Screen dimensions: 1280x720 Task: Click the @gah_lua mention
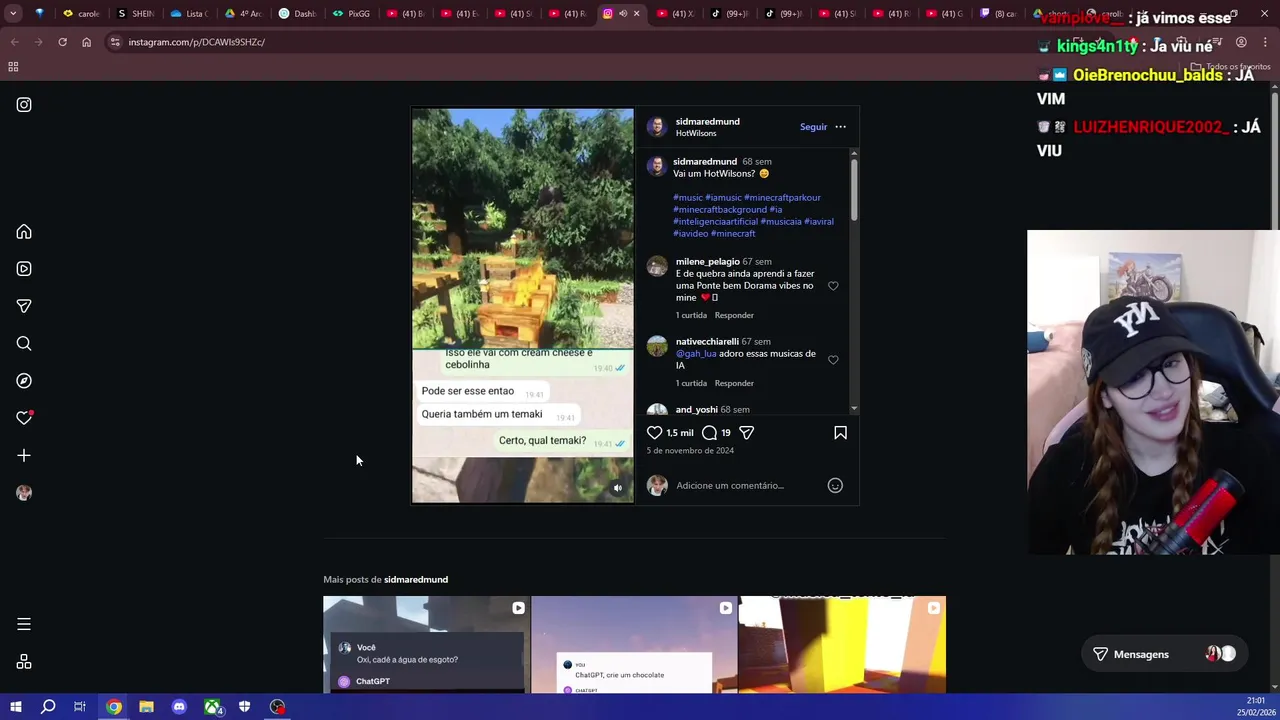pyautogui.click(x=696, y=354)
